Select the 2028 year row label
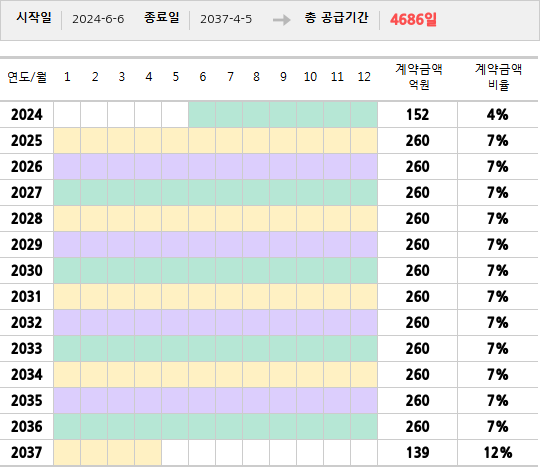 (x=27, y=218)
